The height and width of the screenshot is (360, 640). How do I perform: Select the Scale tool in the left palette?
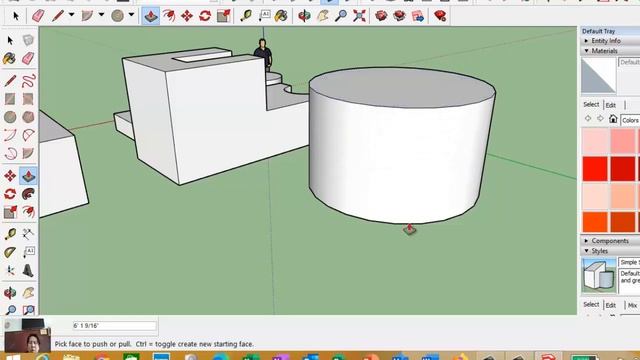point(10,212)
